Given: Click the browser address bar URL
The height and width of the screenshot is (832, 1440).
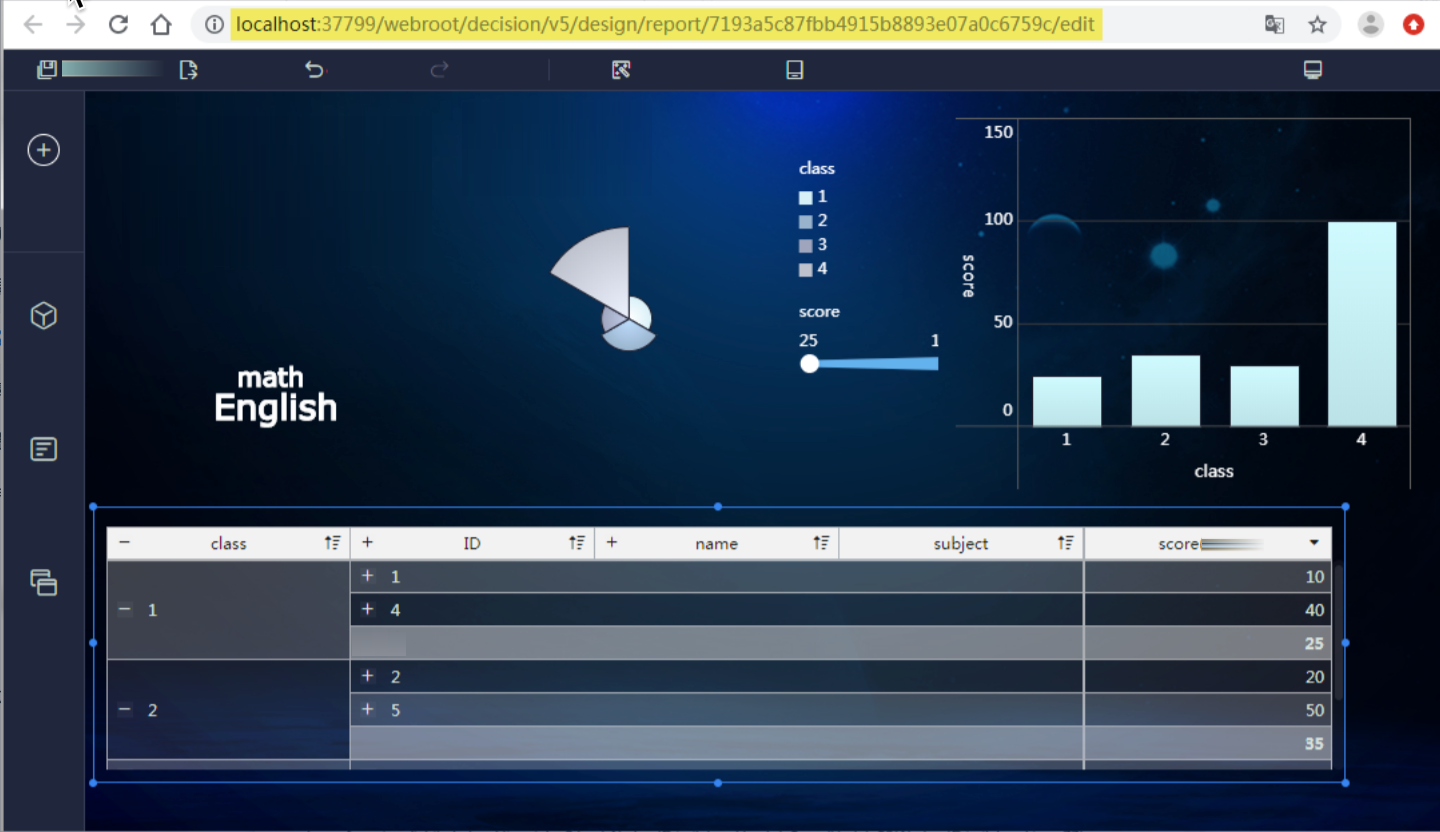Looking at the screenshot, I should 666,25.
